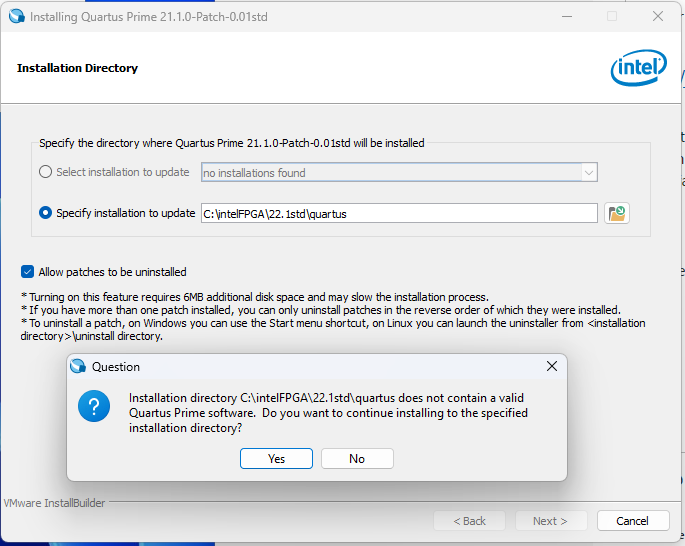Image resolution: width=685 pixels, height=546 pixels.
Task: Minimize the installer window
Action: (567, 17)
